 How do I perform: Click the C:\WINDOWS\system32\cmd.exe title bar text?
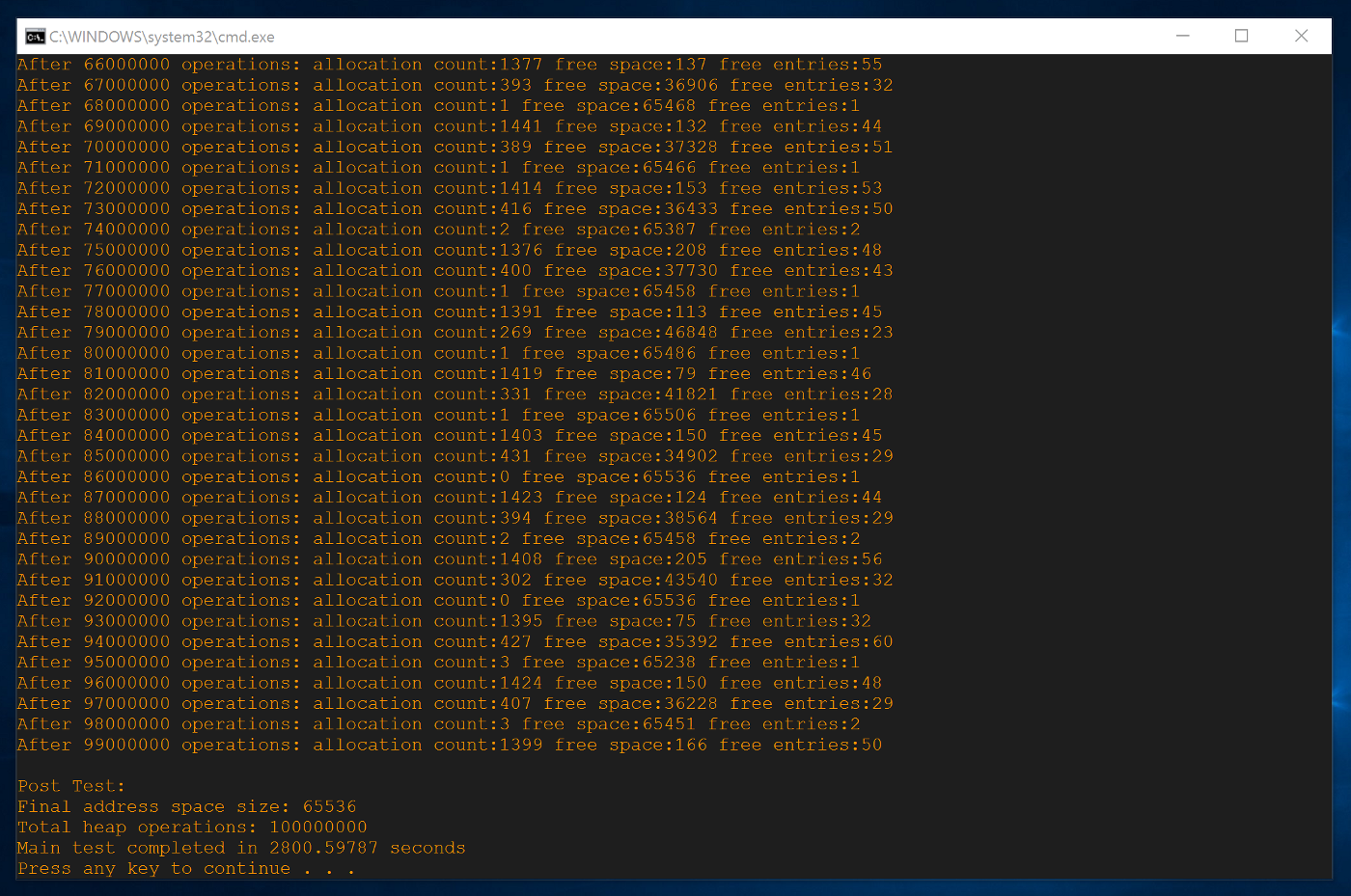[162, 37]
